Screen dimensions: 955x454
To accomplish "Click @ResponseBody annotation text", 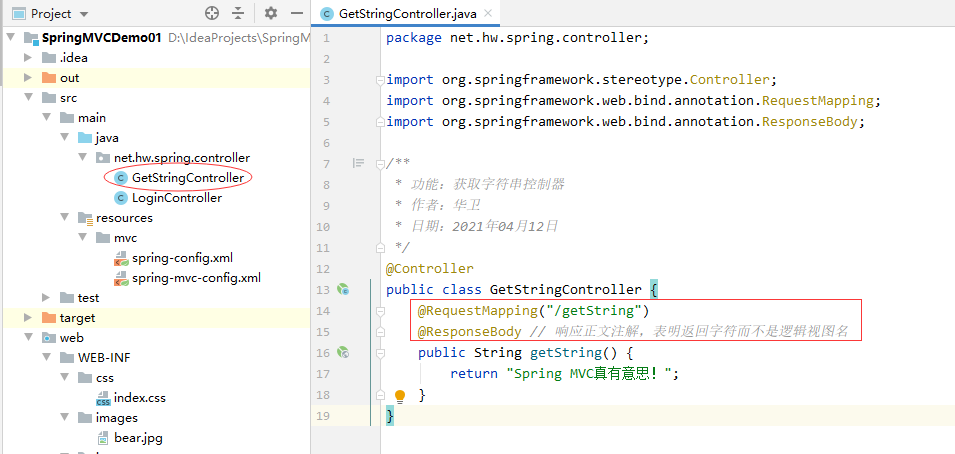I will click(470, 332).
